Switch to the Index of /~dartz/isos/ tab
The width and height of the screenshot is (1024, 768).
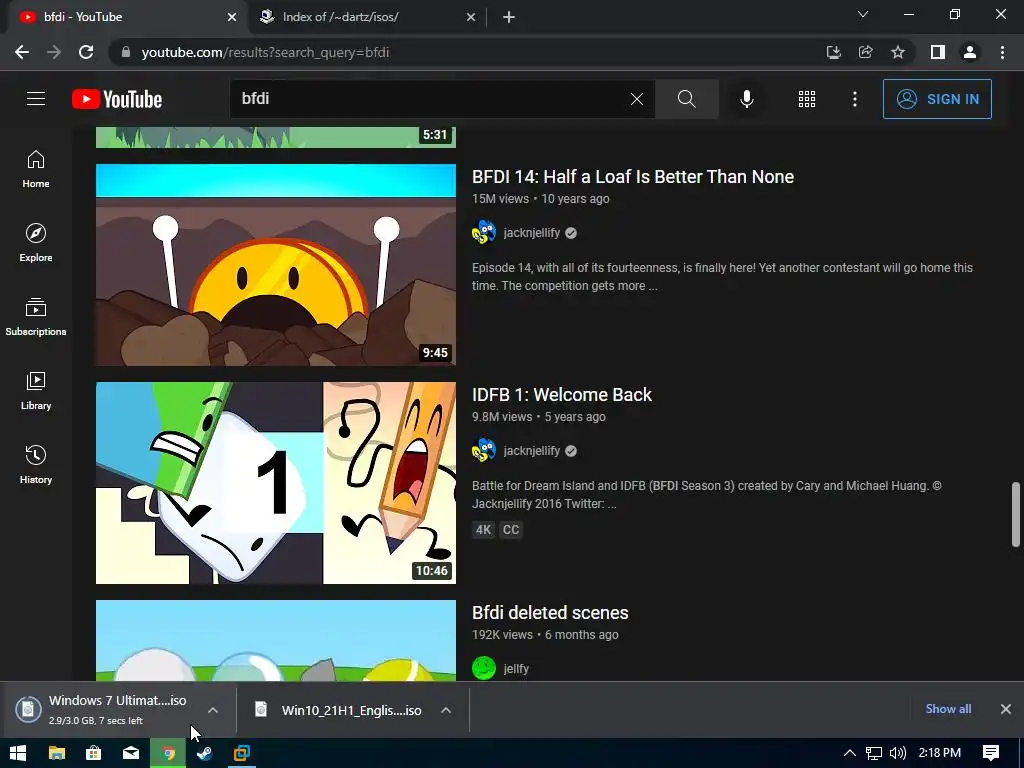[366, 17]
